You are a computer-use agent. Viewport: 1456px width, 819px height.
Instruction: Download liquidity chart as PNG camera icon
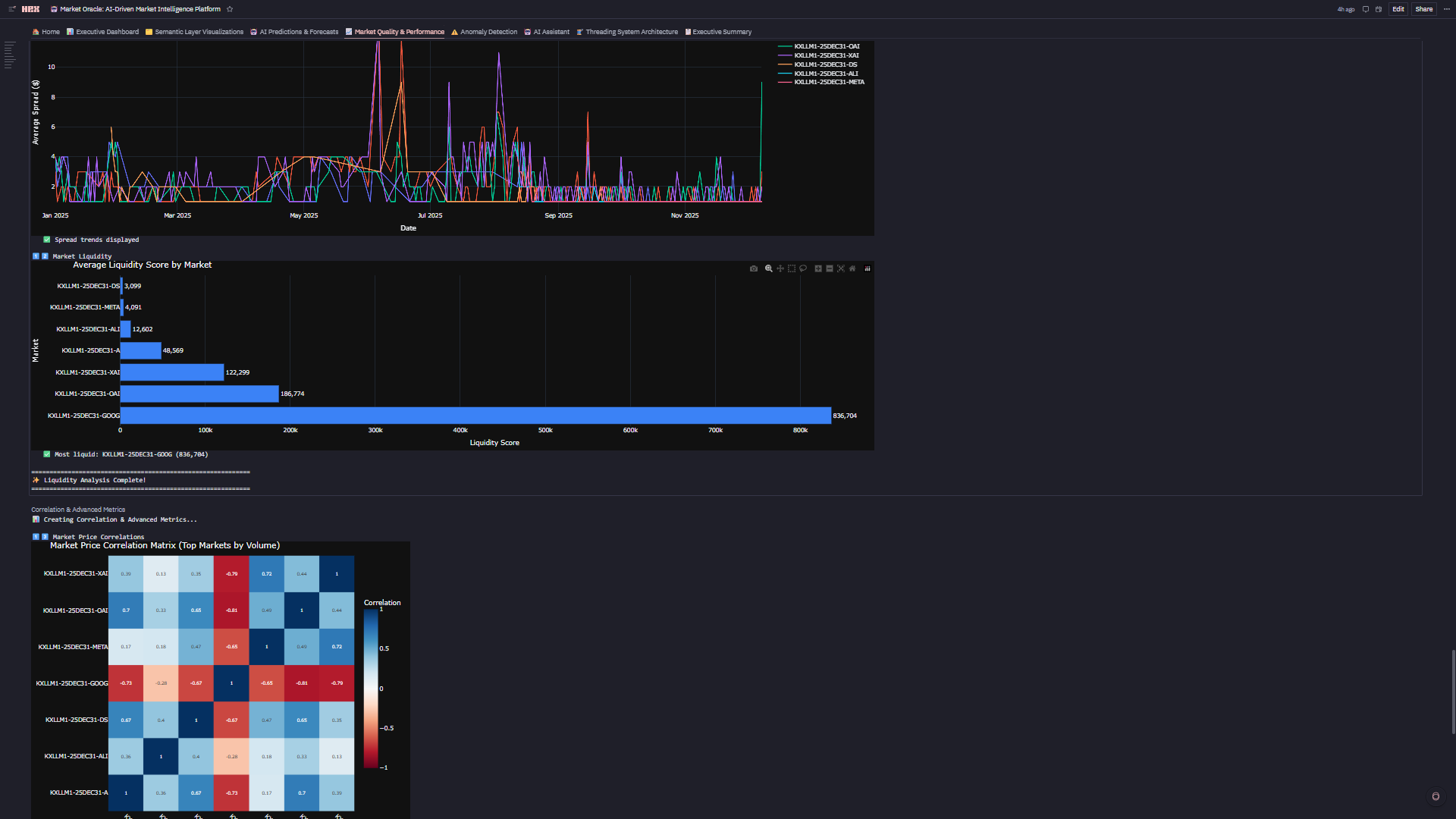pos(753,268)
